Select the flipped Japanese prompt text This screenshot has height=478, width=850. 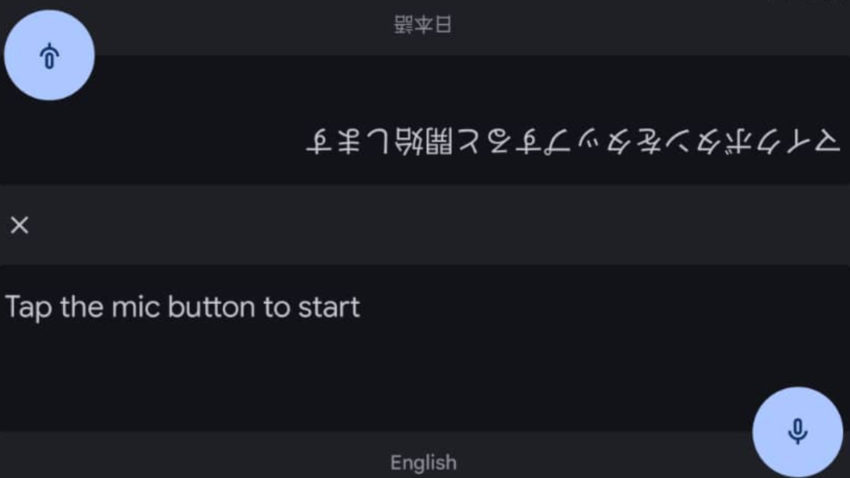[x=572, y=142]
